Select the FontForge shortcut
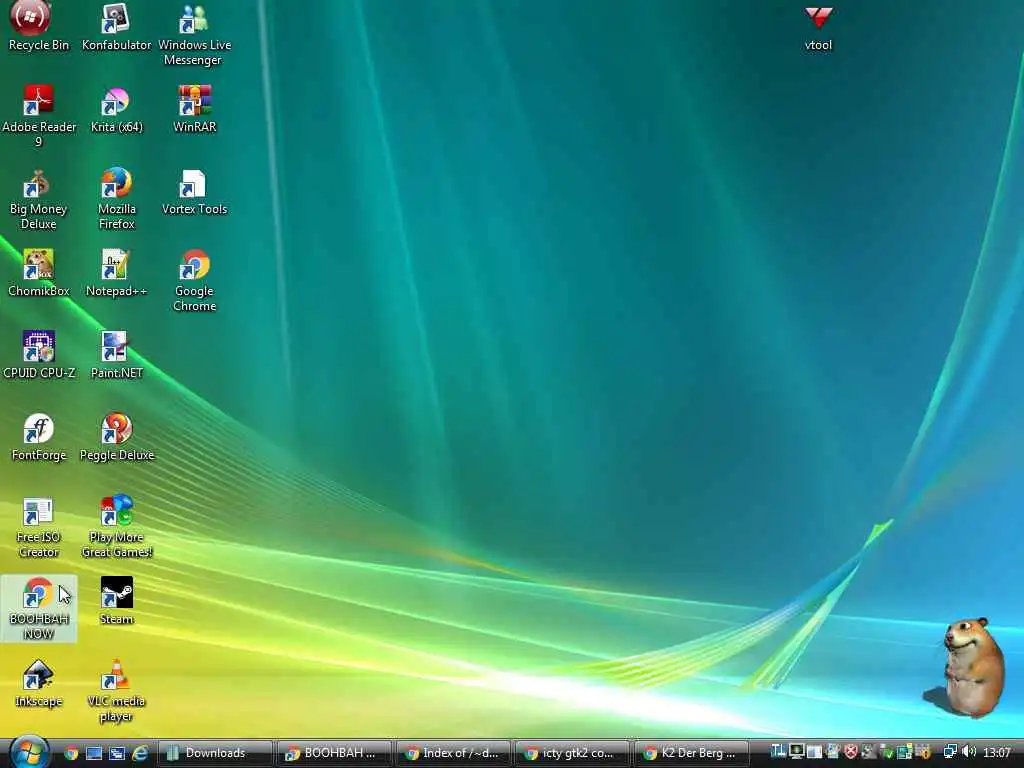Screen dimensions: 1024x768 [x=38, y=438]
